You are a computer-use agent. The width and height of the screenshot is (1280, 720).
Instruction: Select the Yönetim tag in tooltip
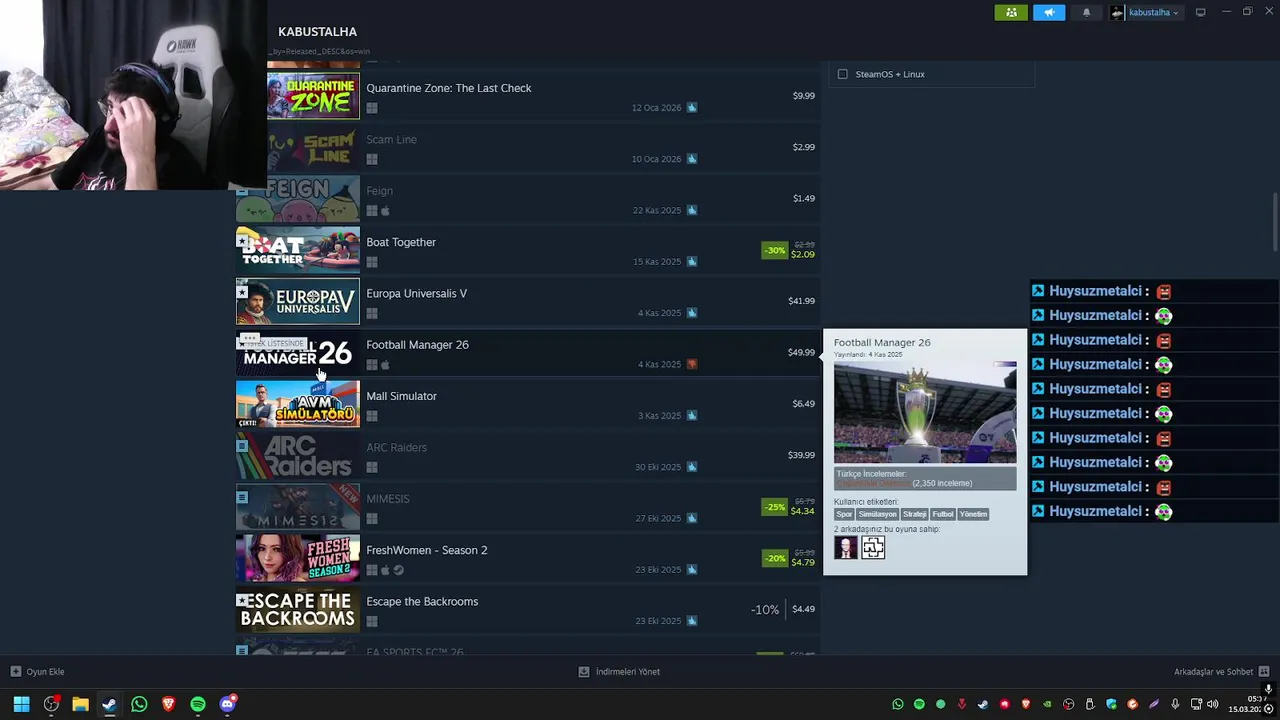(973, 514)
